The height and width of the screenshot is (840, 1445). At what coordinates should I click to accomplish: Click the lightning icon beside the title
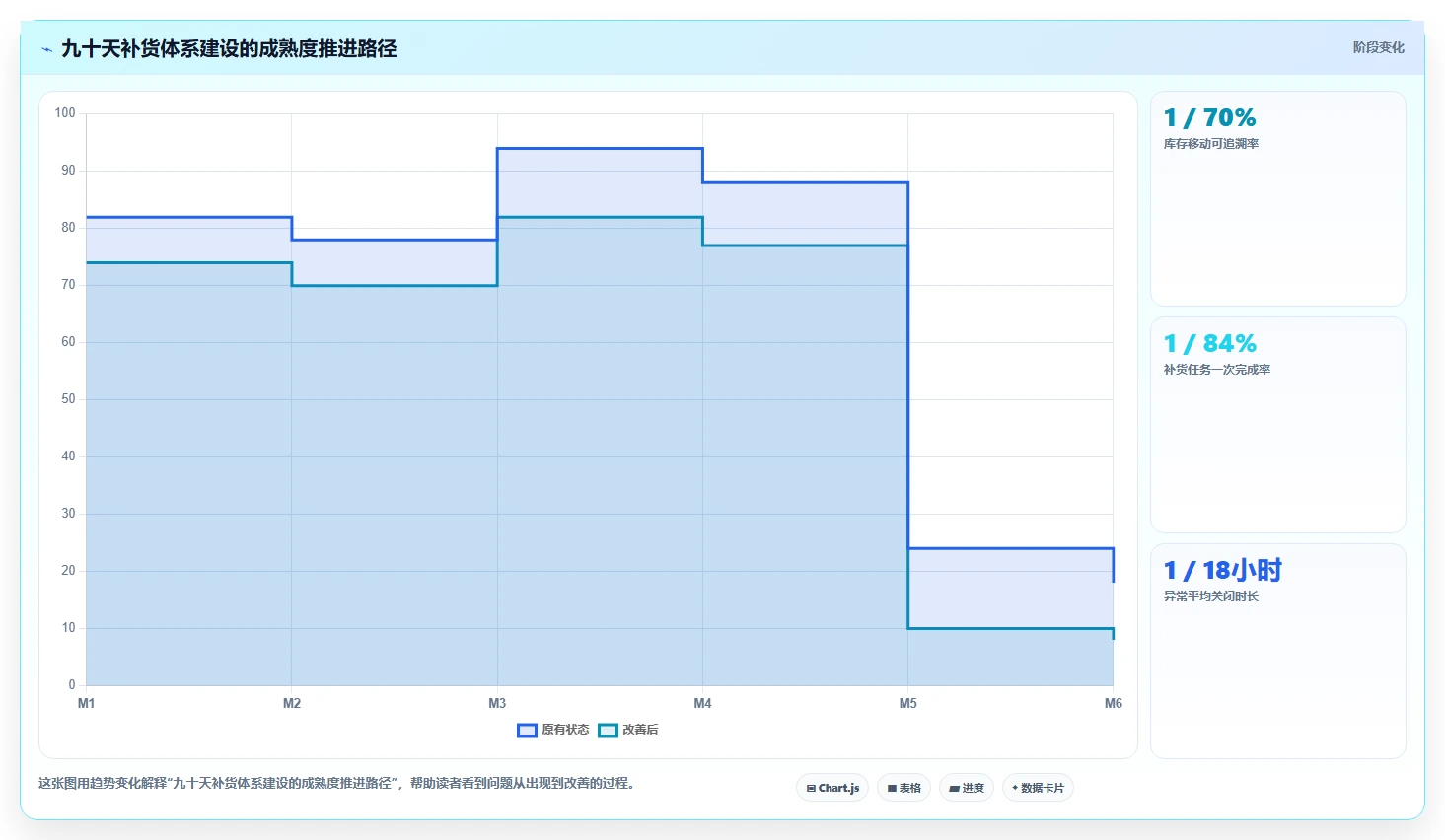tap(46, 49)
